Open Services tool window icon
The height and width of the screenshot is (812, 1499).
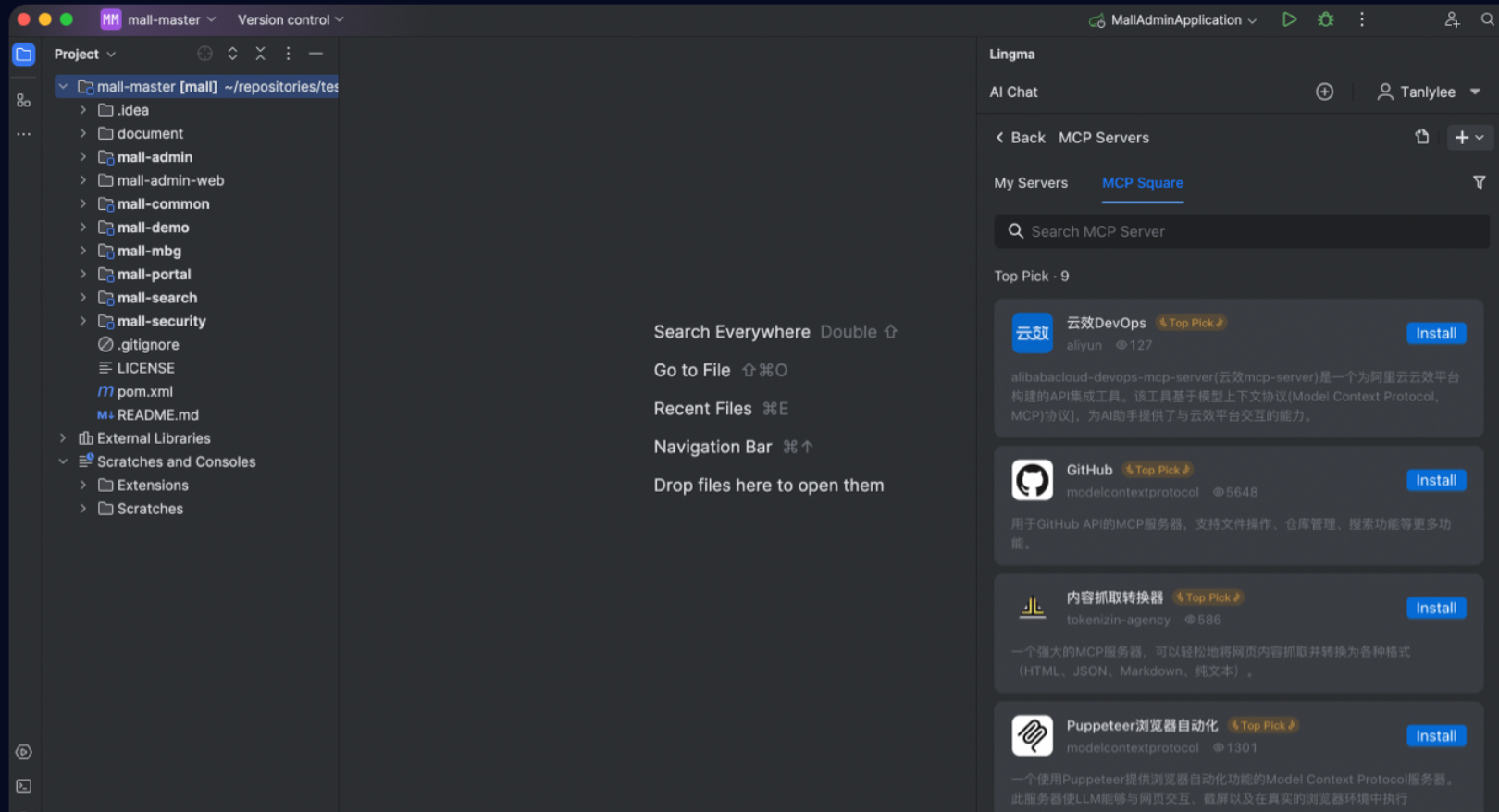click(x=24, y=752)
